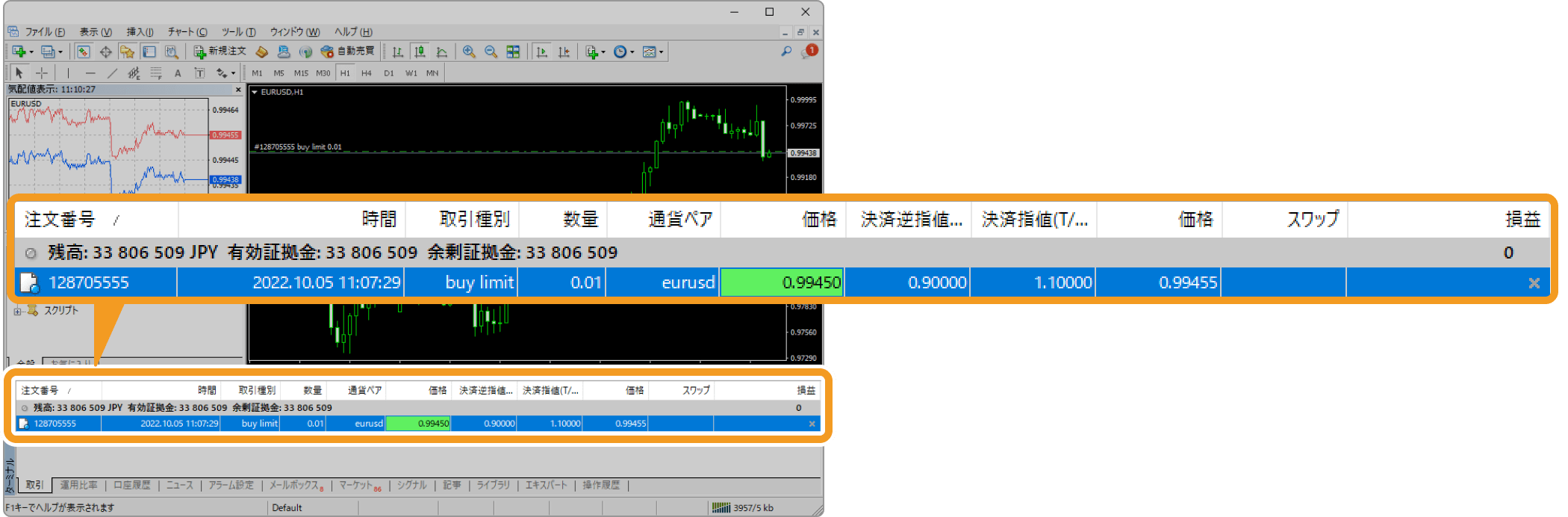The image size is (1568, 517).
Task: Click the search magnifier icon
Action: [x=786, y=52]
